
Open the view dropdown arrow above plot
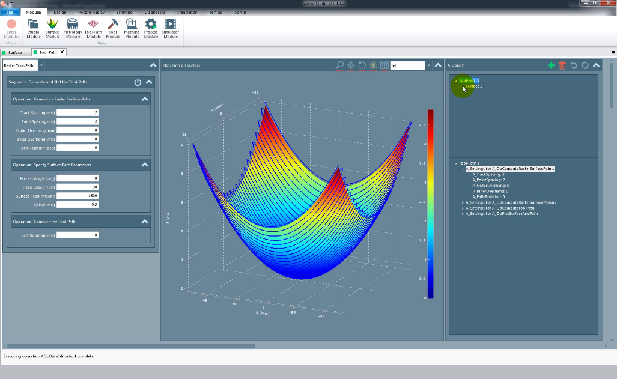click(429, 65)
